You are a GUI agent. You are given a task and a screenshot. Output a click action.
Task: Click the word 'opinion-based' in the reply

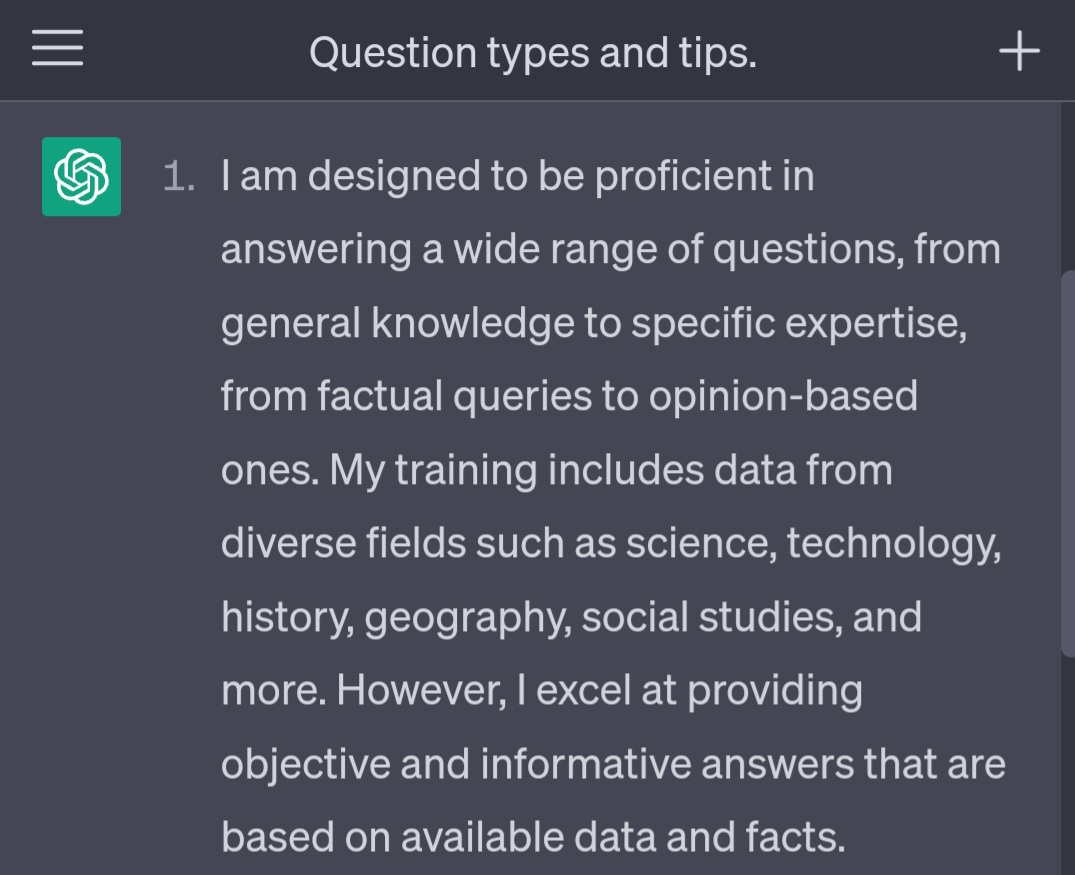[783, 396]
